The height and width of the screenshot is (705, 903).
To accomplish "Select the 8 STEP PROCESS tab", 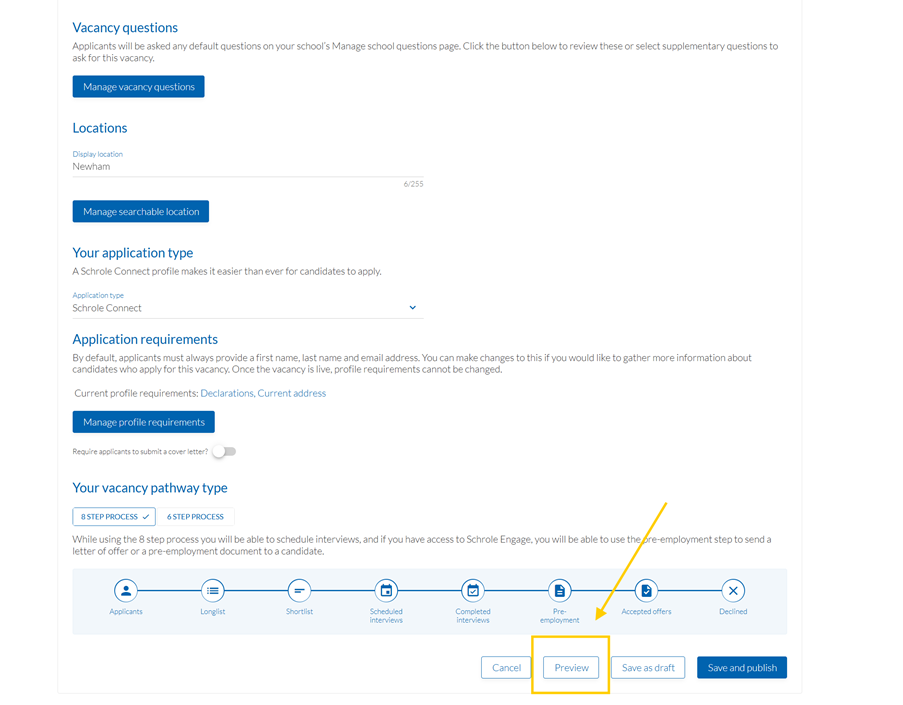I will point(114,517).
